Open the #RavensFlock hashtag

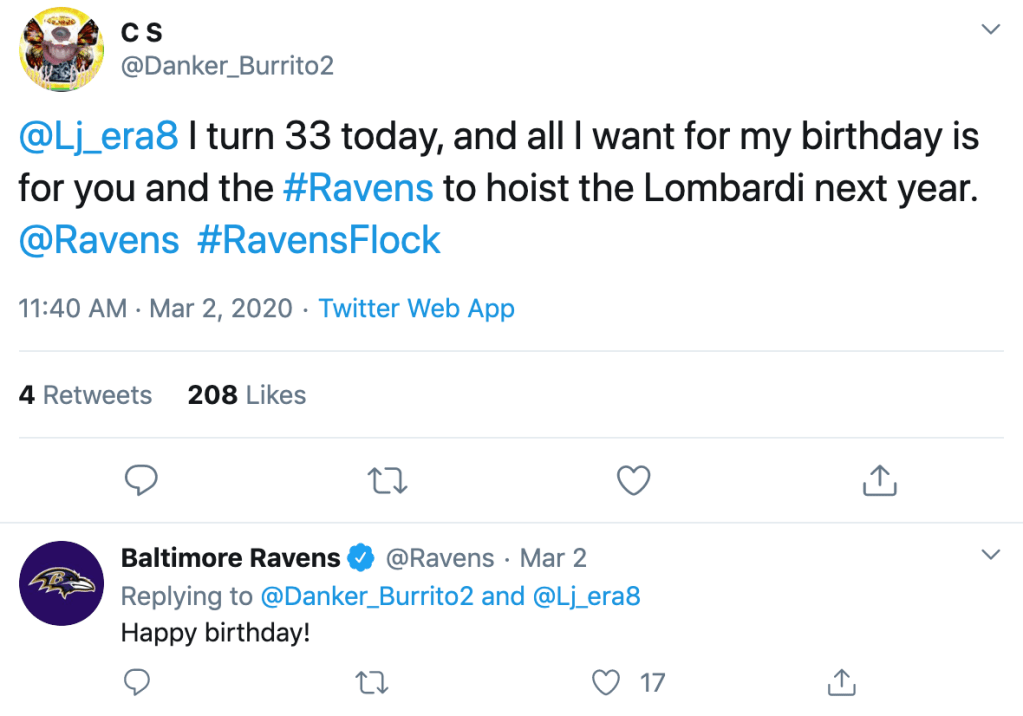(x=319, y=240)
